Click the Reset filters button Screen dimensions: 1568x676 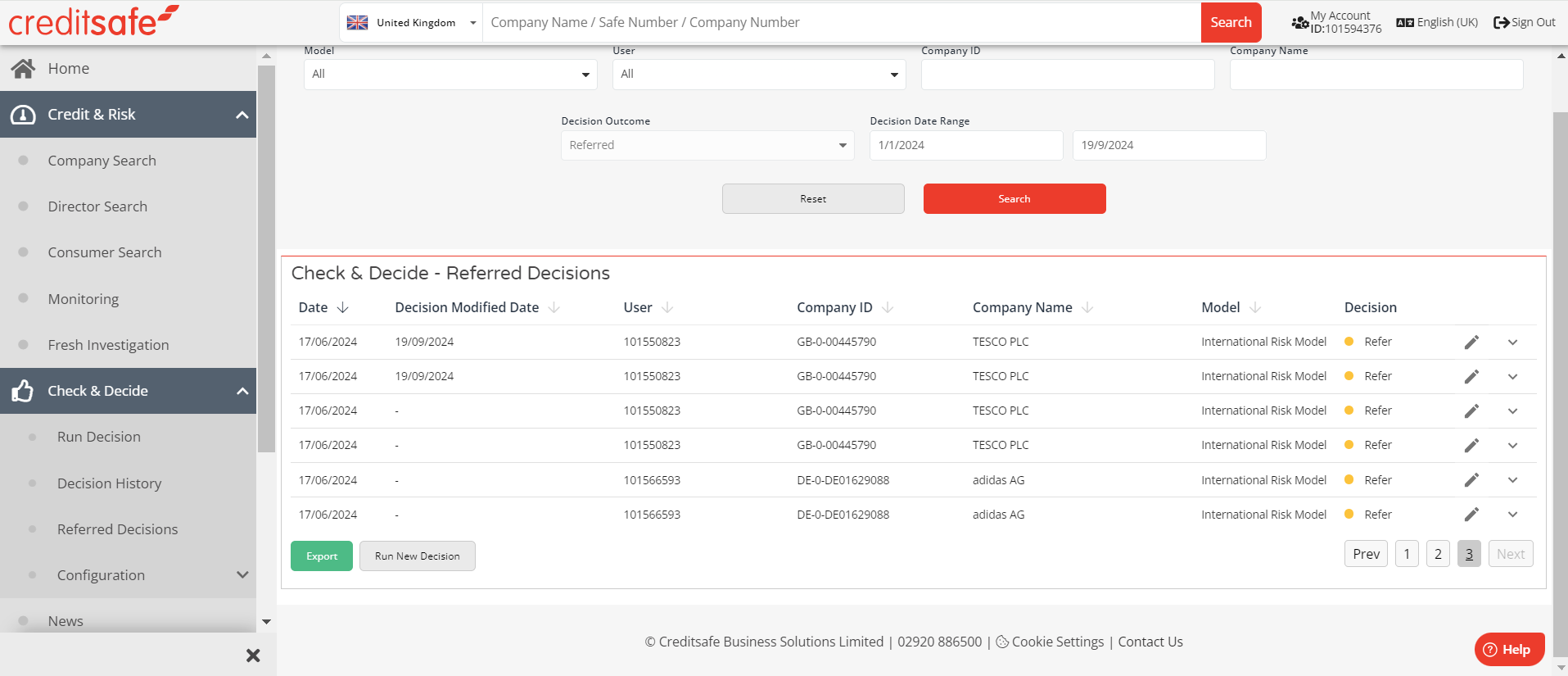tap(813, 199)
